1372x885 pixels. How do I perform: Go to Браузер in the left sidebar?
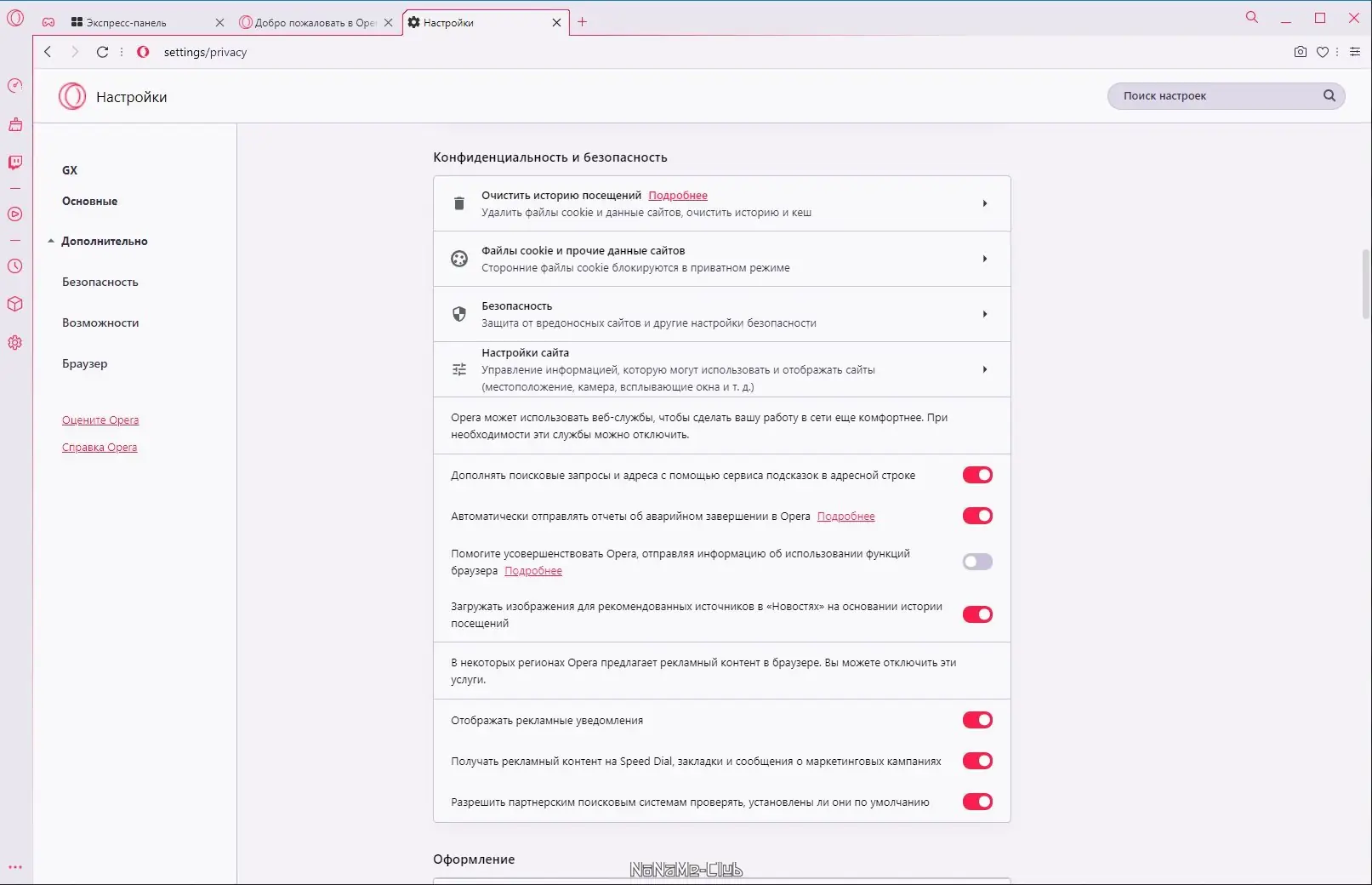[x=84, y=363]
